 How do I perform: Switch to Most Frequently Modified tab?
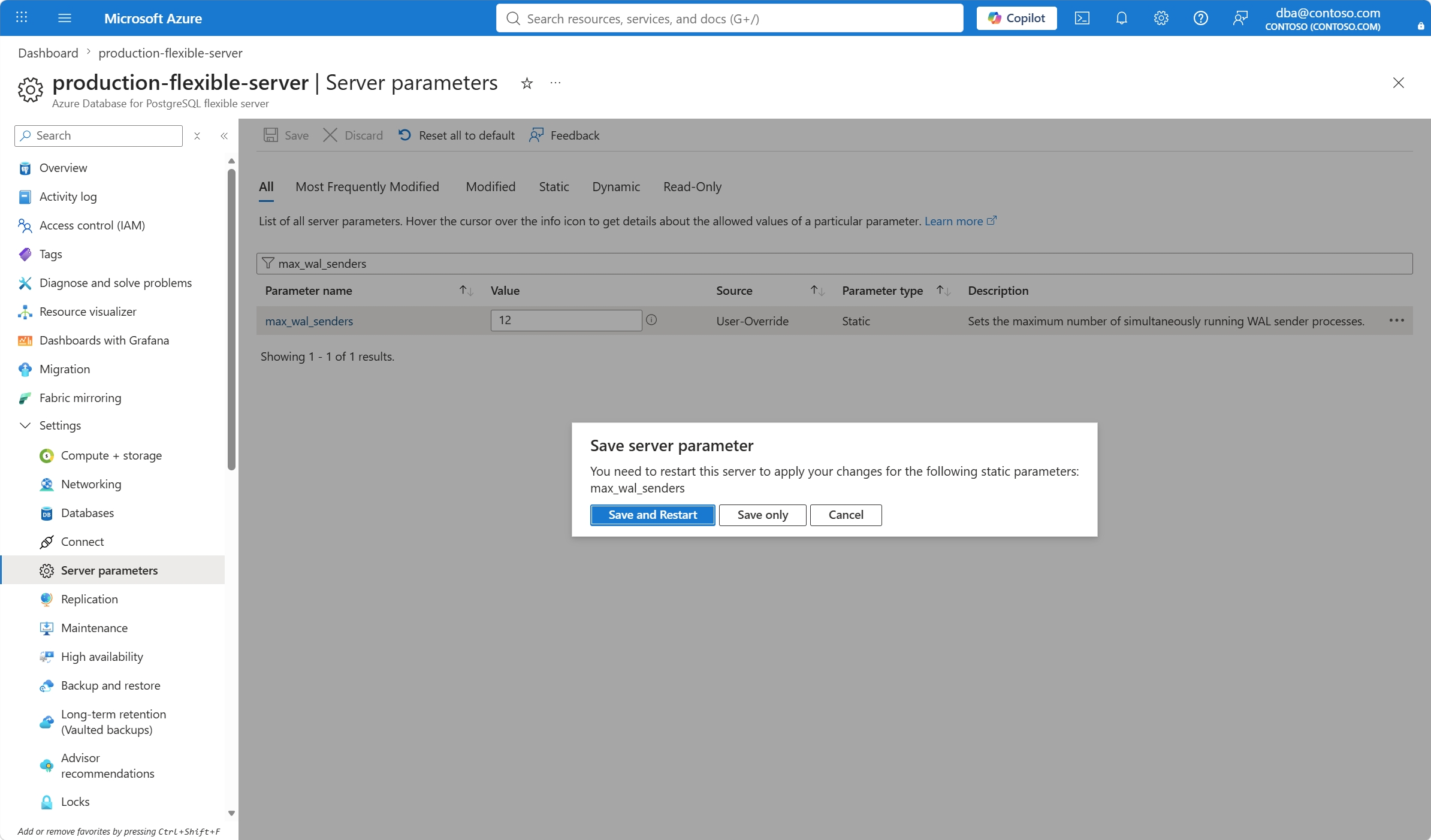pos(367,187)
